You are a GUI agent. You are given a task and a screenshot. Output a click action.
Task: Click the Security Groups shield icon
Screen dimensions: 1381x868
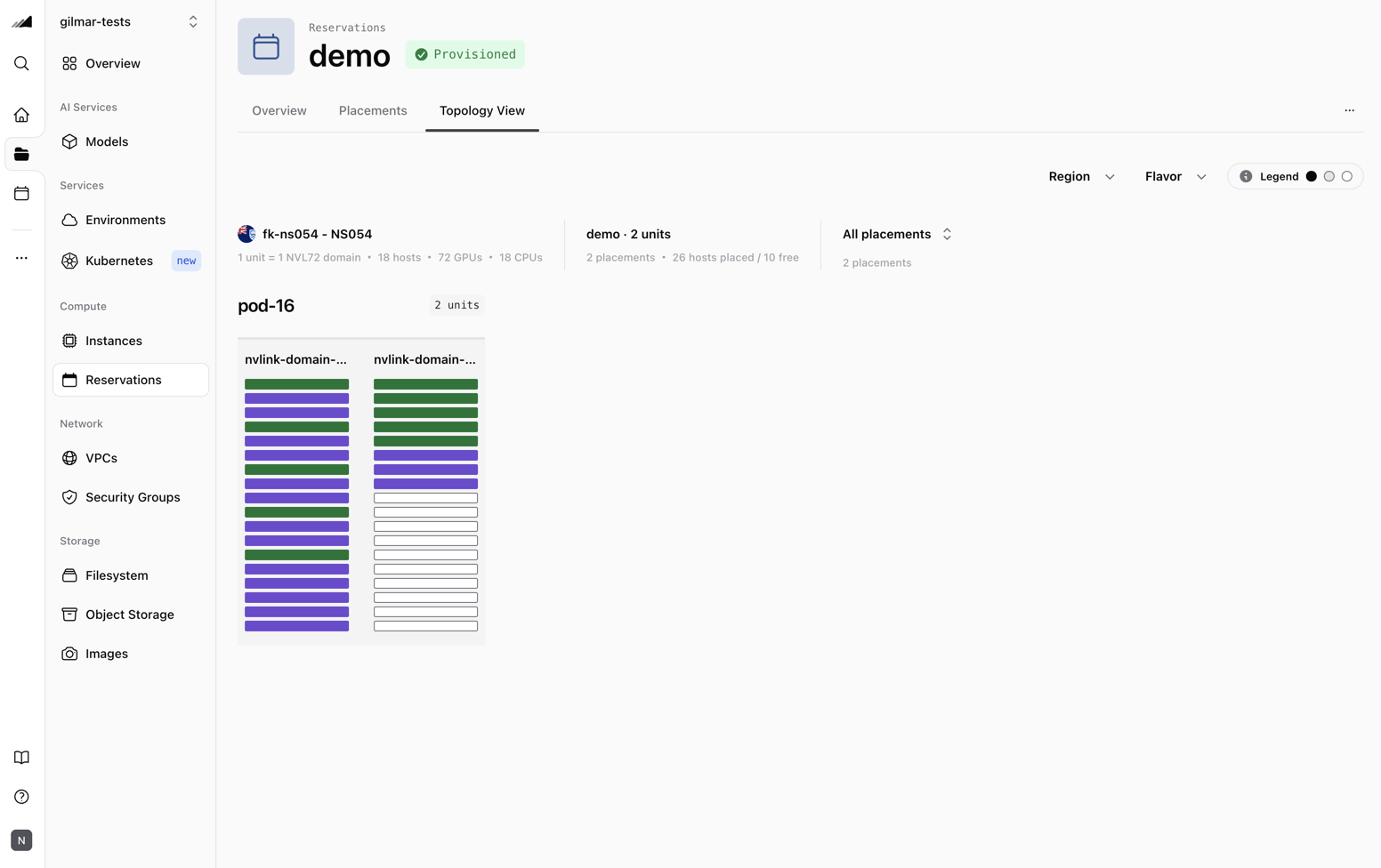[x=69, y=498]
